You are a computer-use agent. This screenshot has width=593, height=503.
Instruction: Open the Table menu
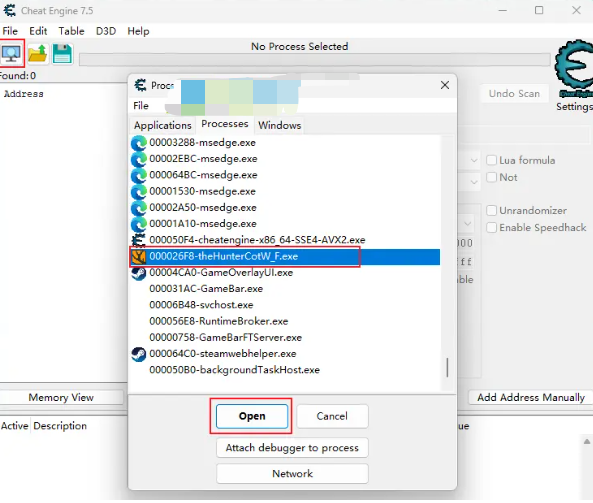[71, 31]
